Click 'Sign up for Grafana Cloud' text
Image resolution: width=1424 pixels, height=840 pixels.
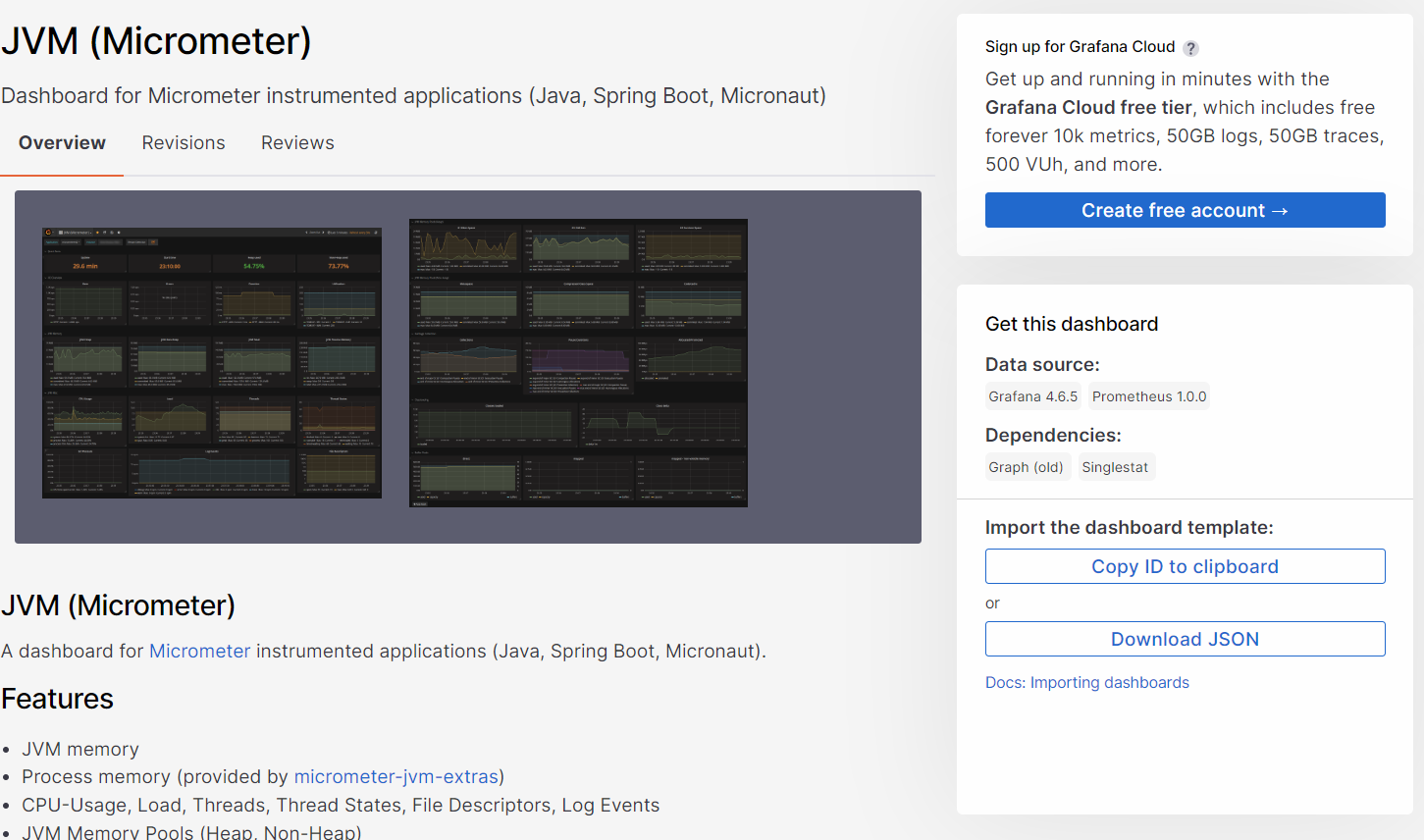(1080, 47)
